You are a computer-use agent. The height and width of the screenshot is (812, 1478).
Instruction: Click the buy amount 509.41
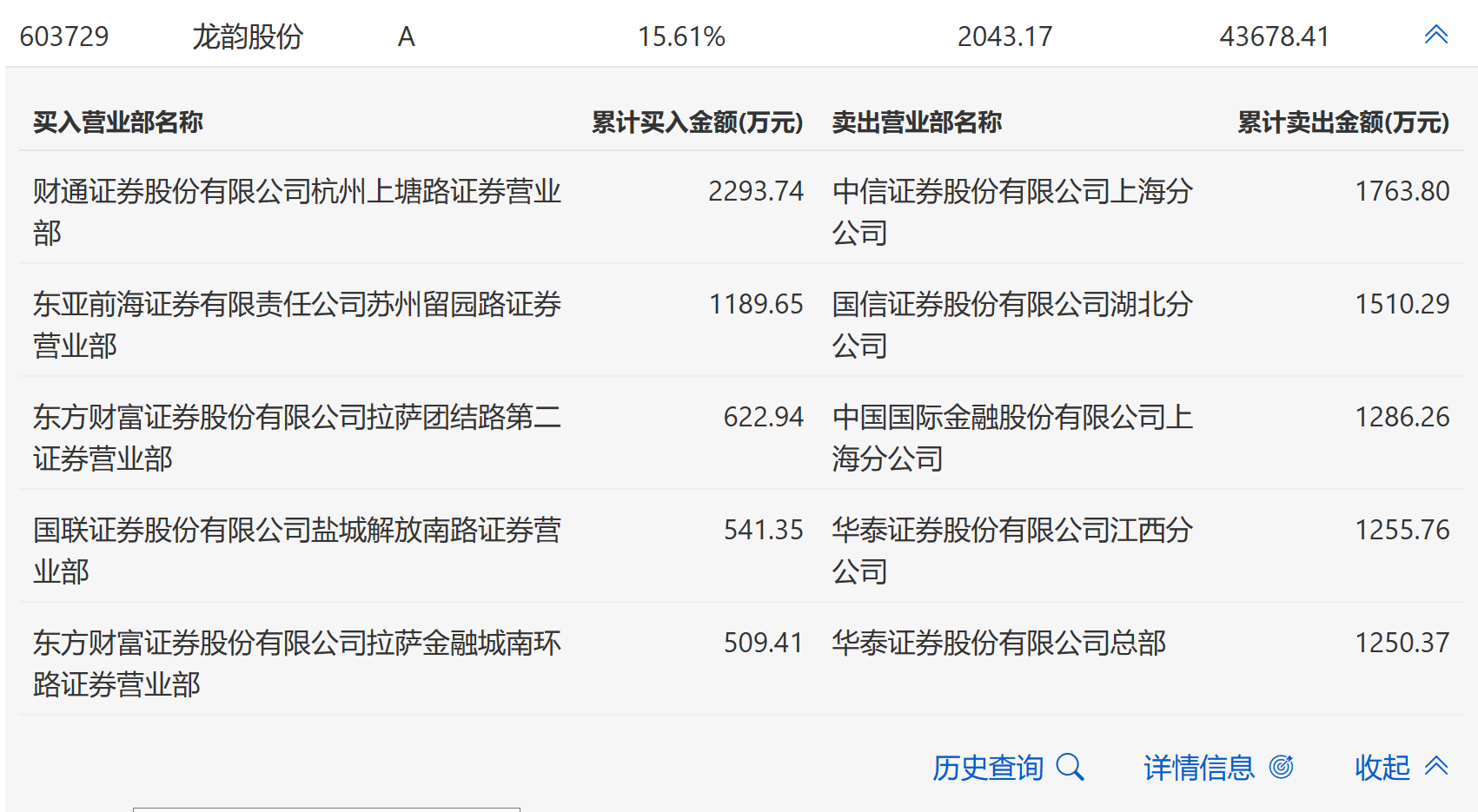764,643
